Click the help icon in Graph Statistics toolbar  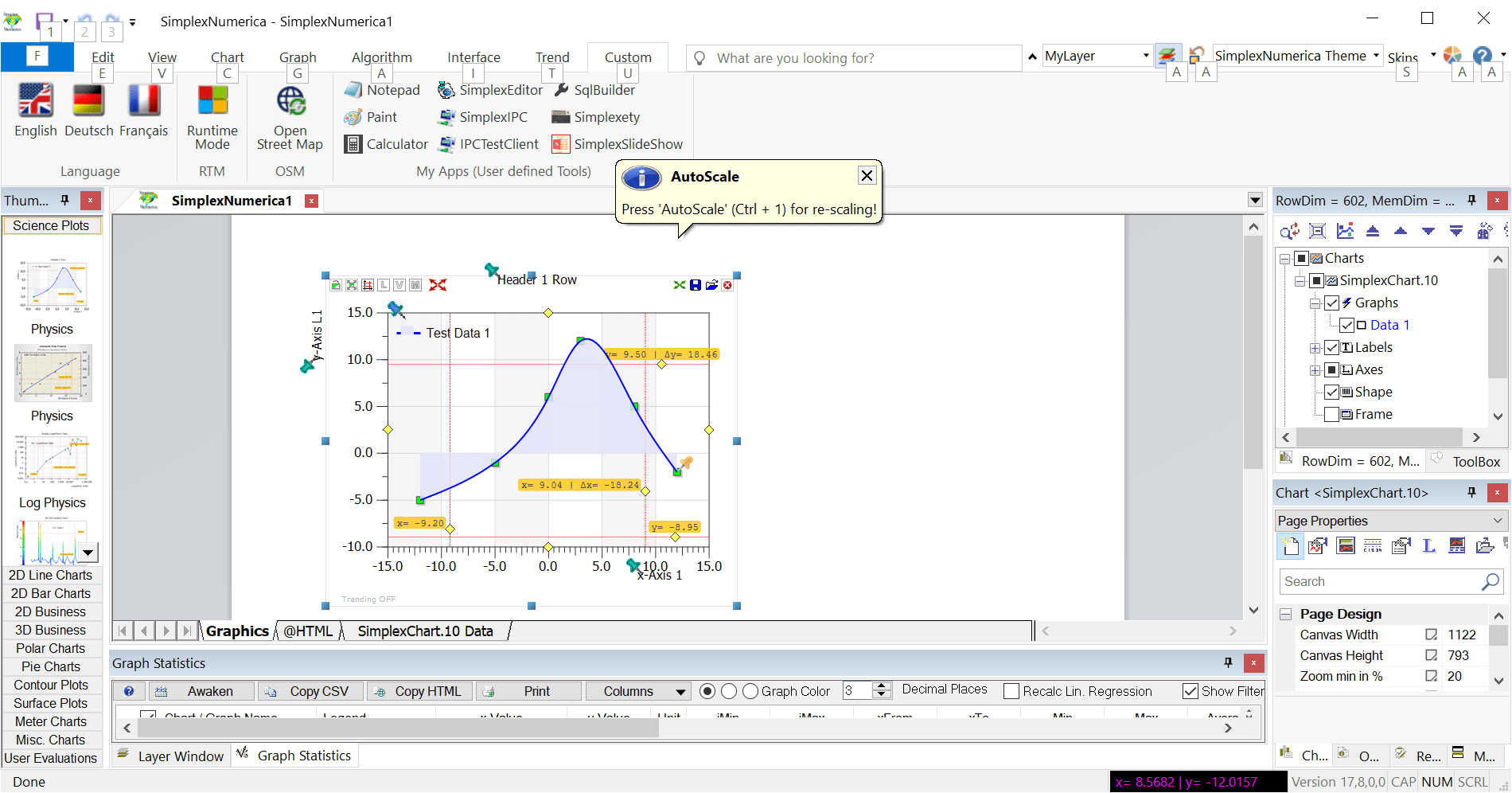click(x=129, y=691)
